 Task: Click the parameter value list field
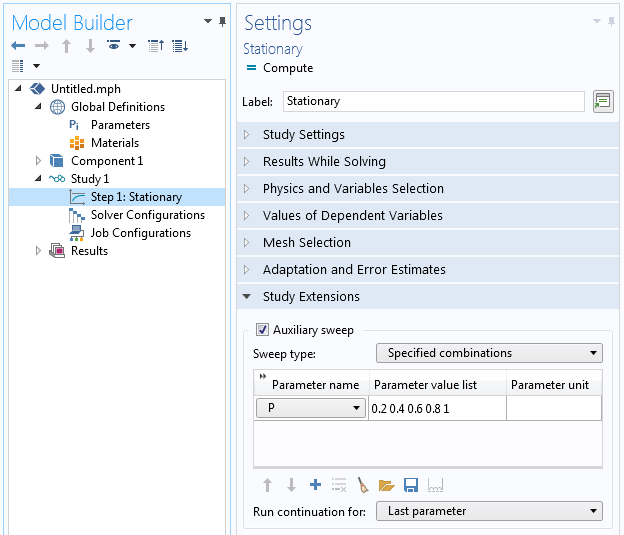[x=437, y=408]
